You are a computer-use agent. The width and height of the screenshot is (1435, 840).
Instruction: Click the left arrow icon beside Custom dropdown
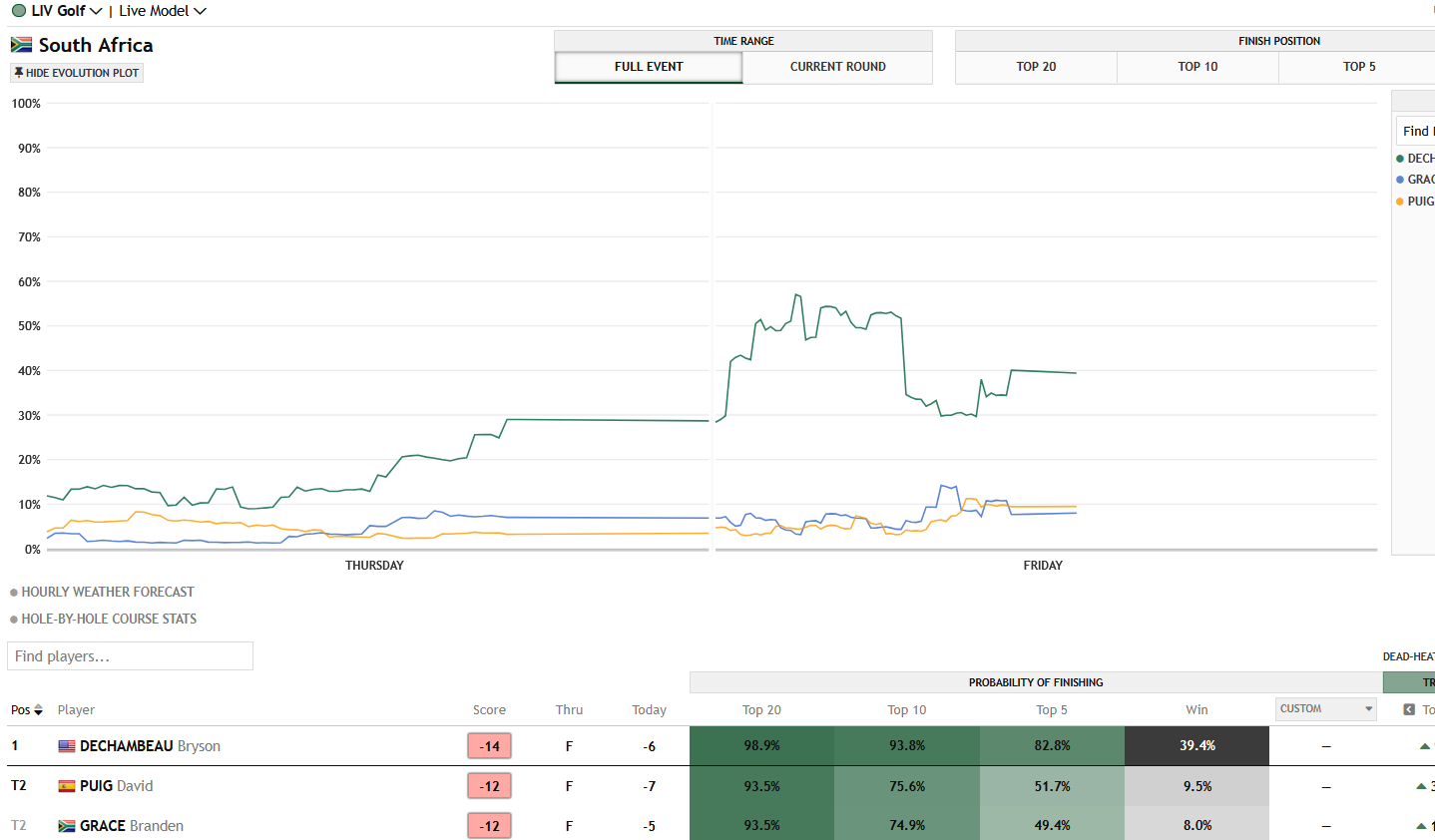coord(1409,709)
